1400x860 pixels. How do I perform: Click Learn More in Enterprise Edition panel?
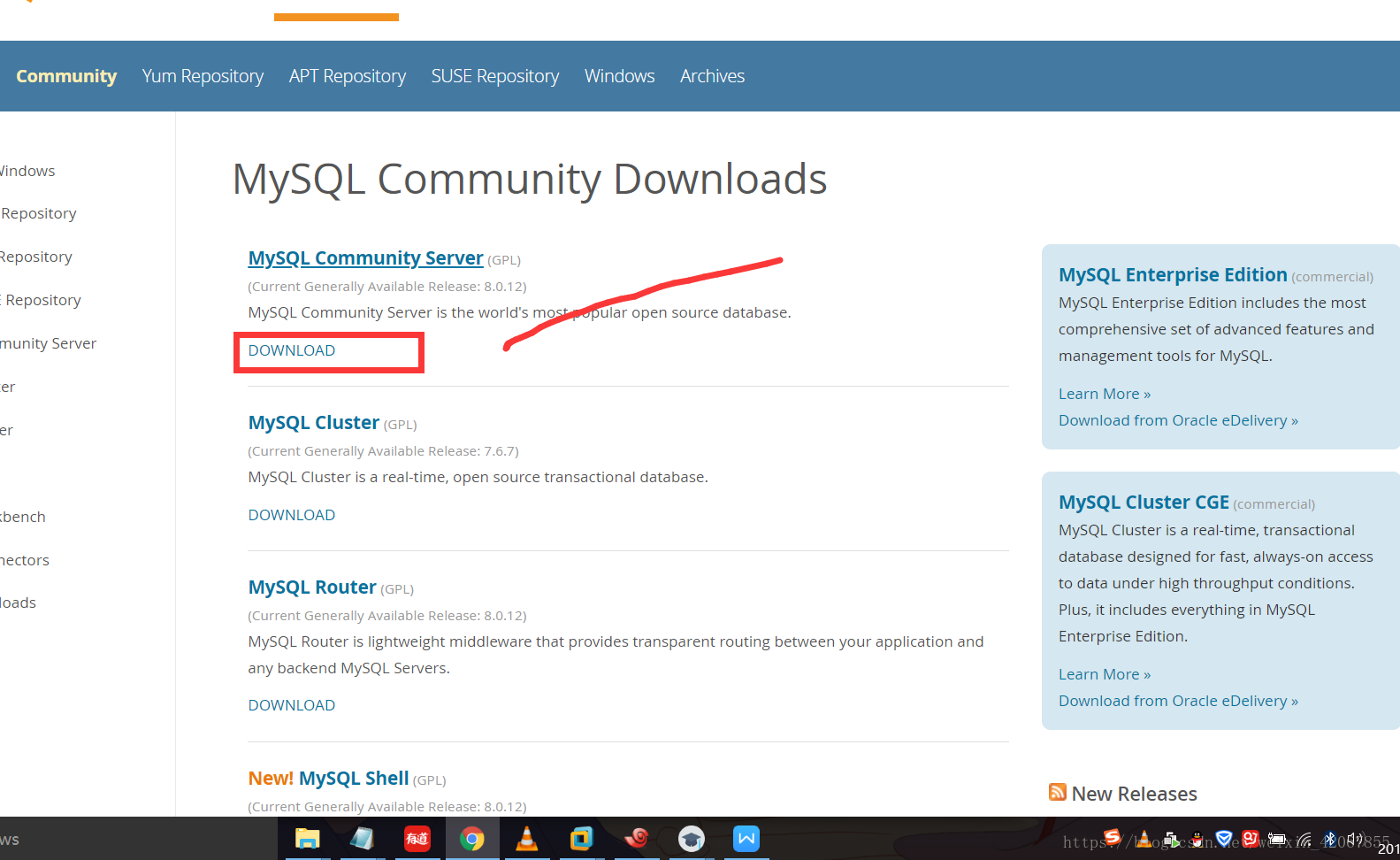tap(1105, 394)
